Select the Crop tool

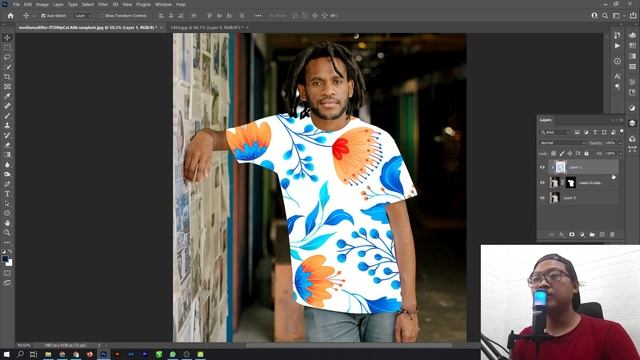pos(7,77)
